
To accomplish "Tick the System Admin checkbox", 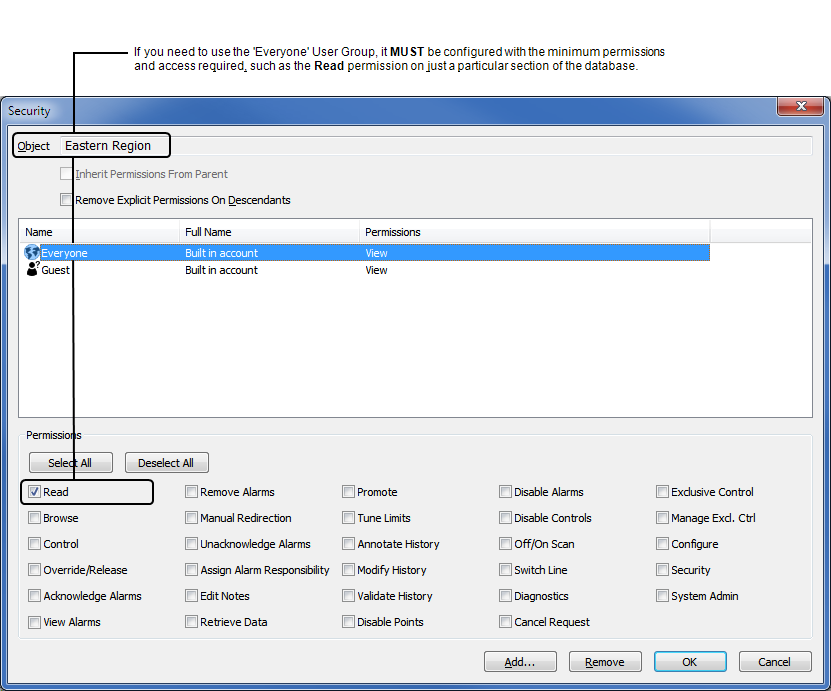I will click(x=663, y=596).
